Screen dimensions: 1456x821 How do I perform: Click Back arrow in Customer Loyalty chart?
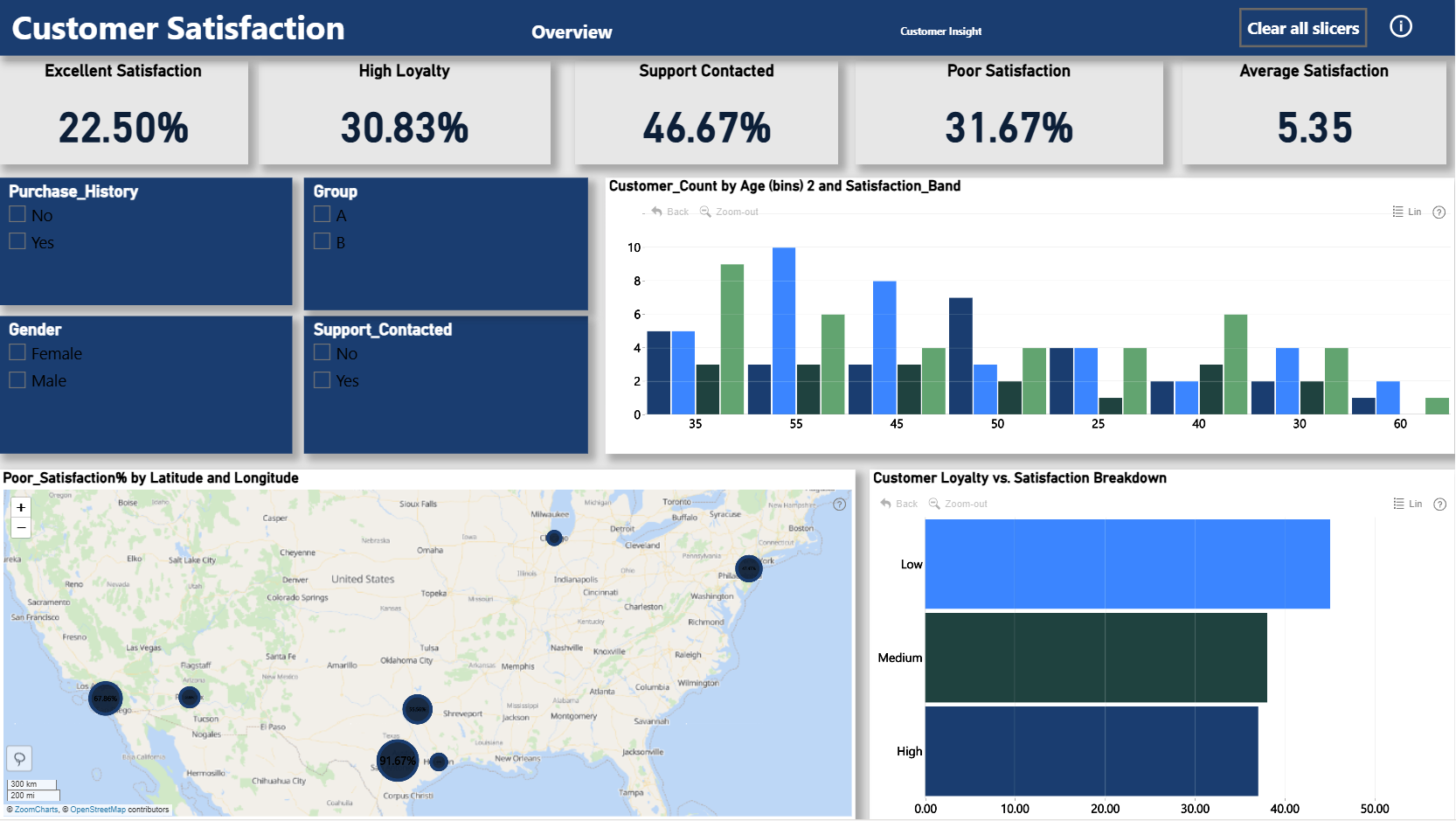pyautogui.click(x=899, y=504)
